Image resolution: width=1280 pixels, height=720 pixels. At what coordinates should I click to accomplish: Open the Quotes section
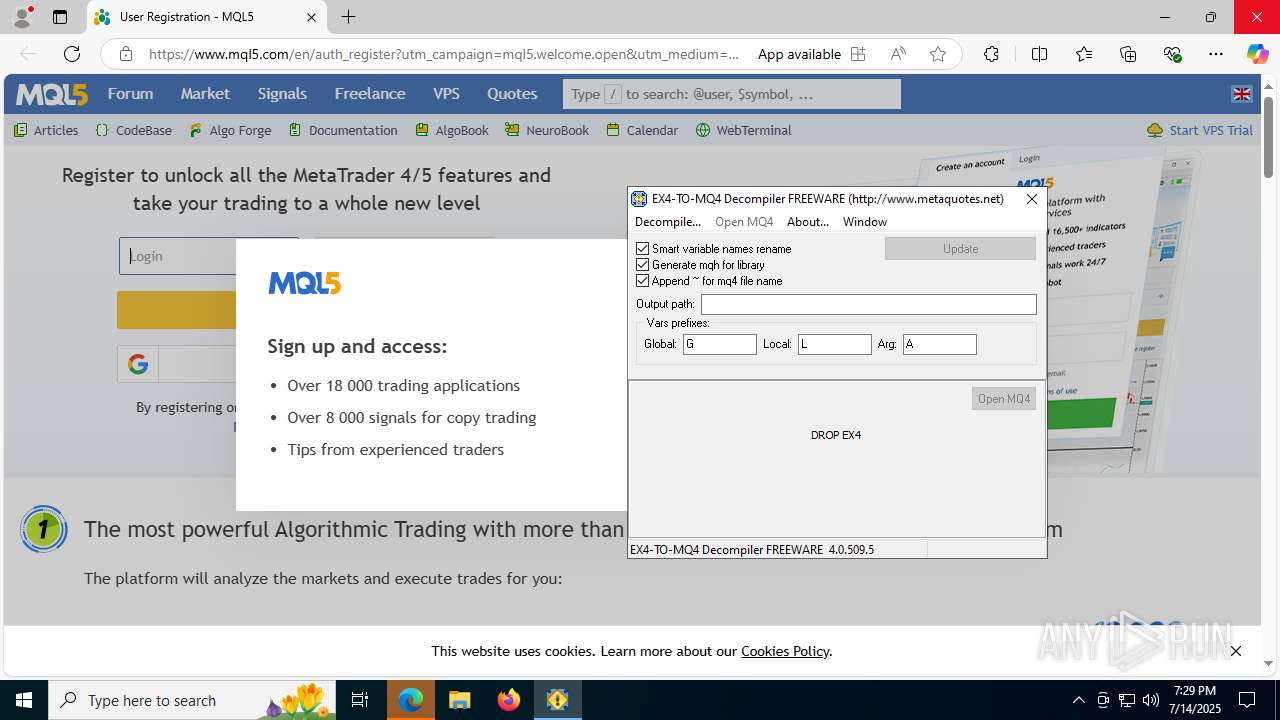point(512,94)
